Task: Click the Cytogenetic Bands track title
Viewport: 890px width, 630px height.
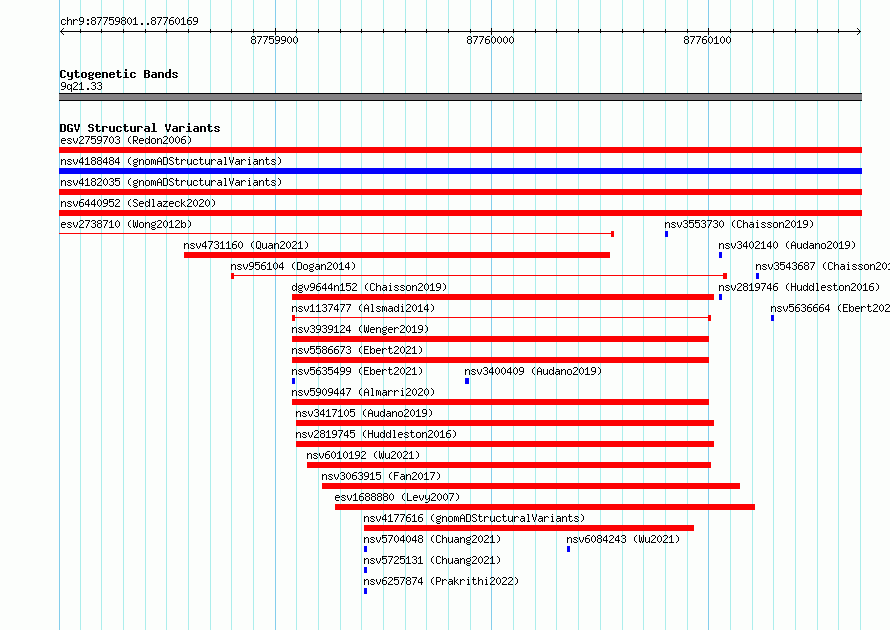Action: click(119, 74)
